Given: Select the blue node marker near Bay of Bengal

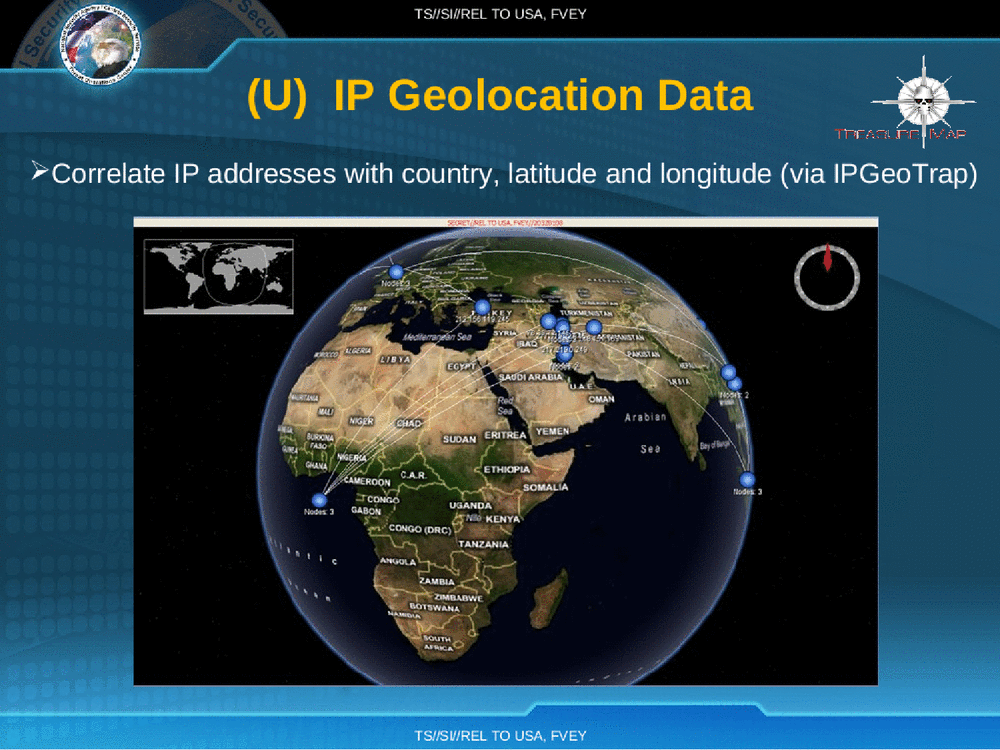Looking at the screenshot, I should pyautogui.click(x=747, y=480).
